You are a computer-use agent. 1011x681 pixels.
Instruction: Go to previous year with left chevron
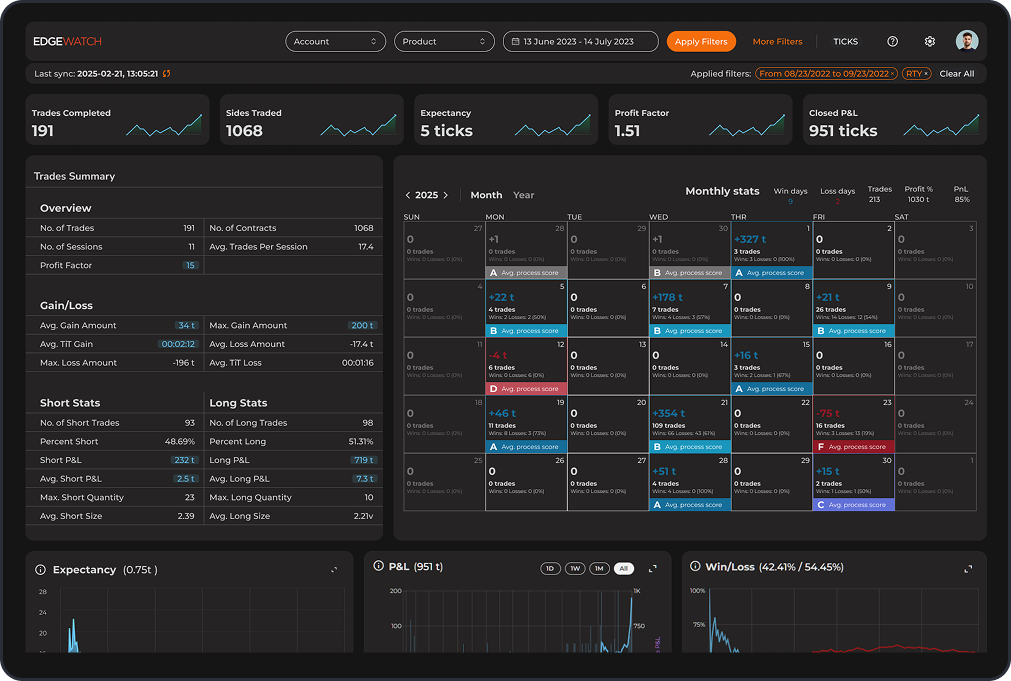[x=408, y=195]
